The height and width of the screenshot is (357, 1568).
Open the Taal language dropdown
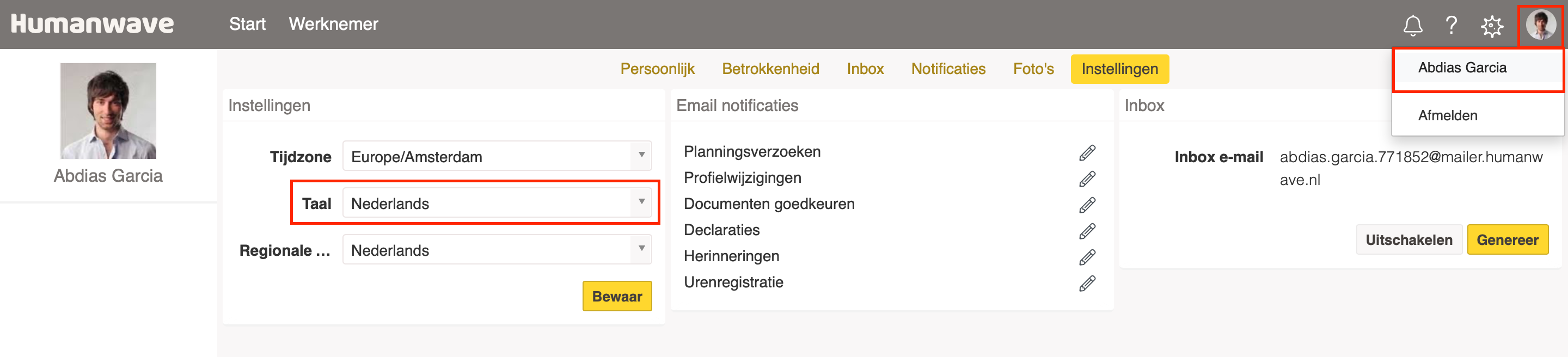pos(497,203)
